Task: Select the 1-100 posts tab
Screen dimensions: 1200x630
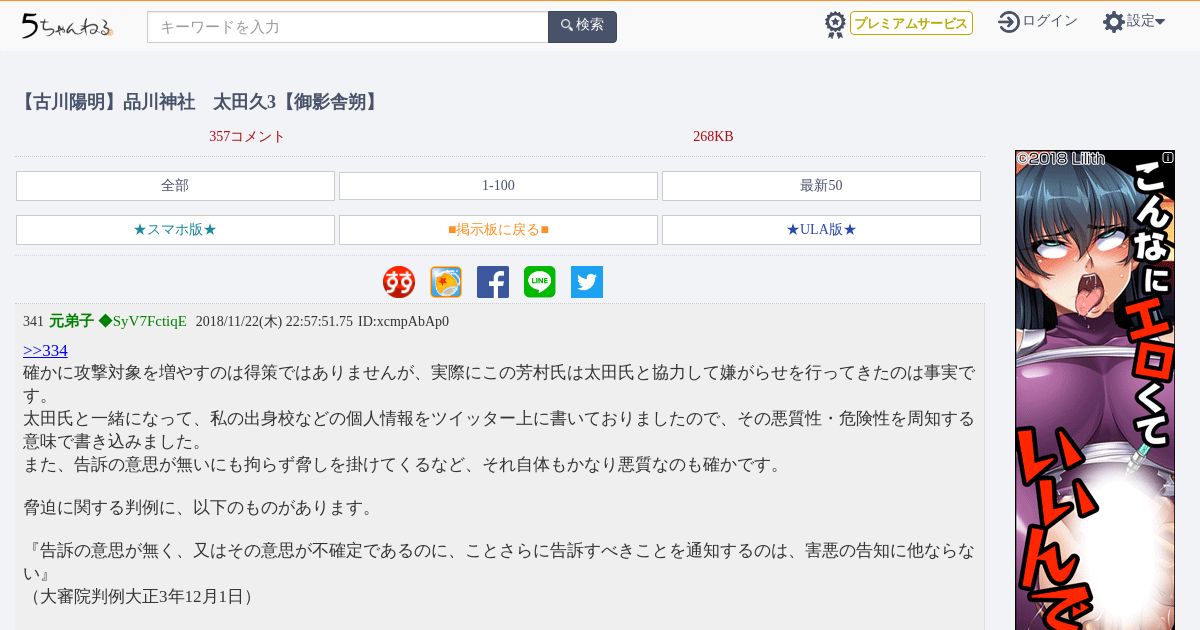Action: (x=498, y=186)
